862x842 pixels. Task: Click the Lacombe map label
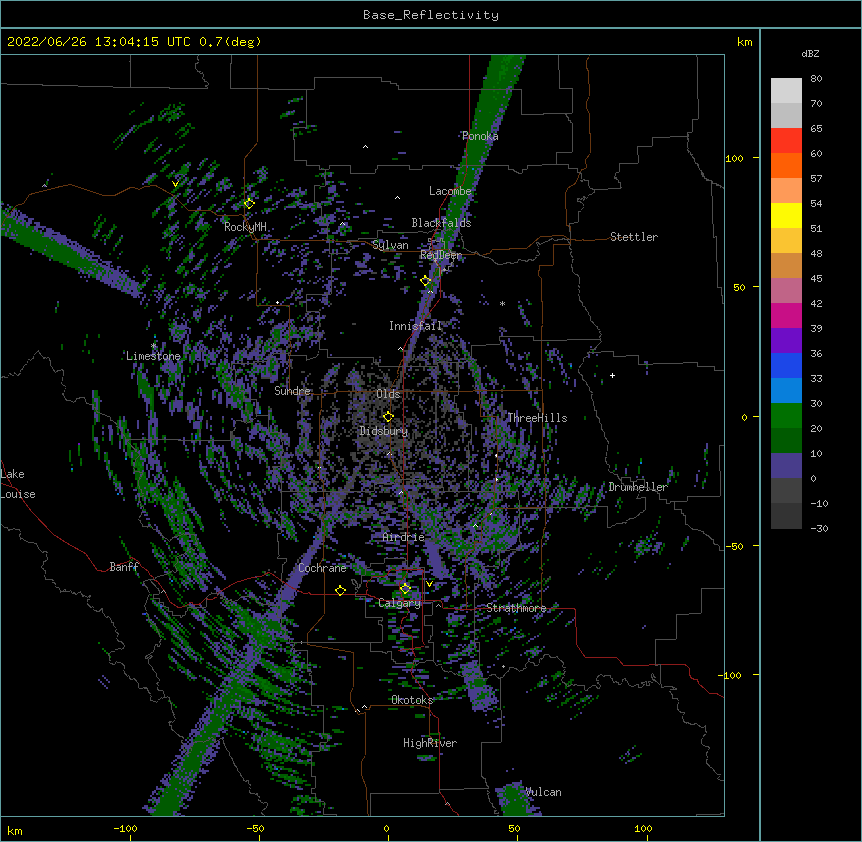coord(450,191)
